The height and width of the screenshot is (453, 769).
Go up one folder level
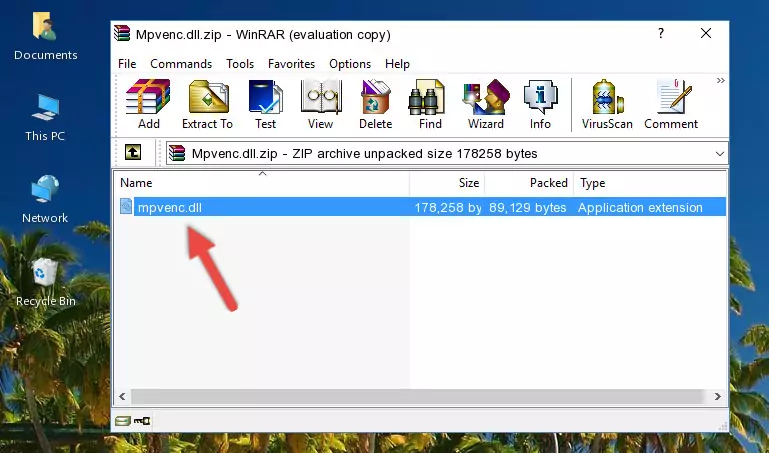coord(133,152)
